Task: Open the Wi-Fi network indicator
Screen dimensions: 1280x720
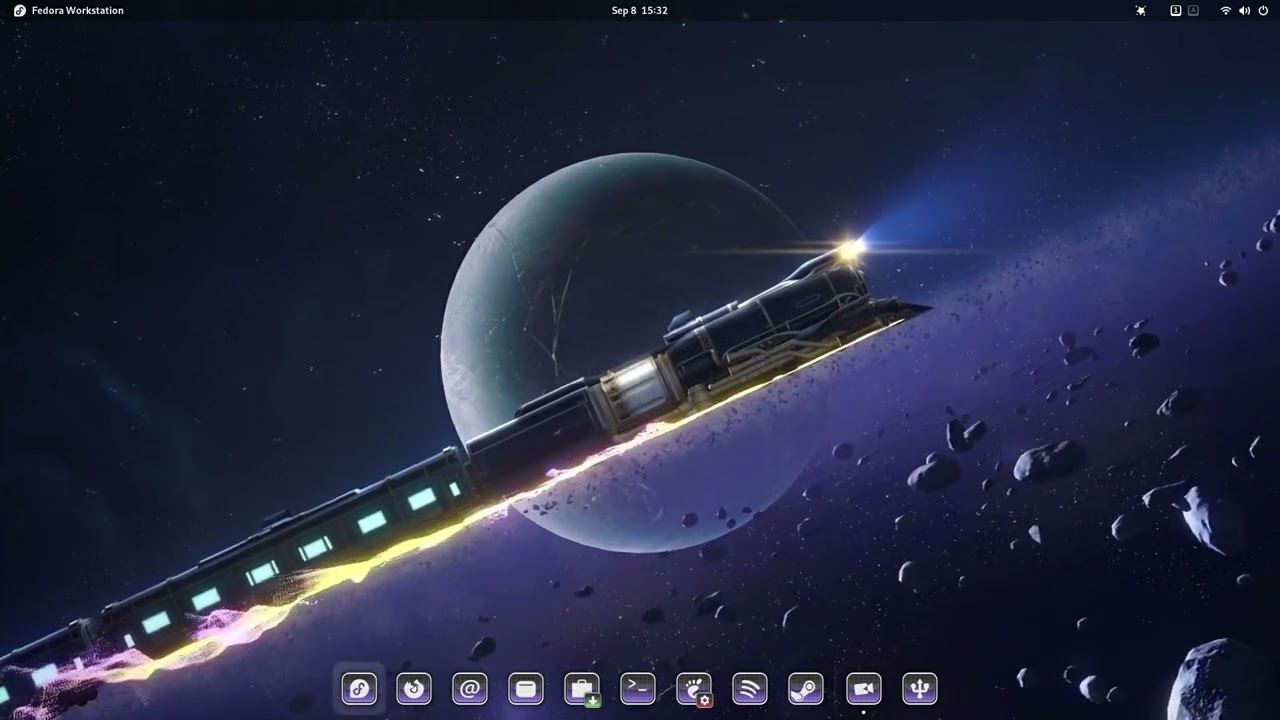Action: point(1226,11)
